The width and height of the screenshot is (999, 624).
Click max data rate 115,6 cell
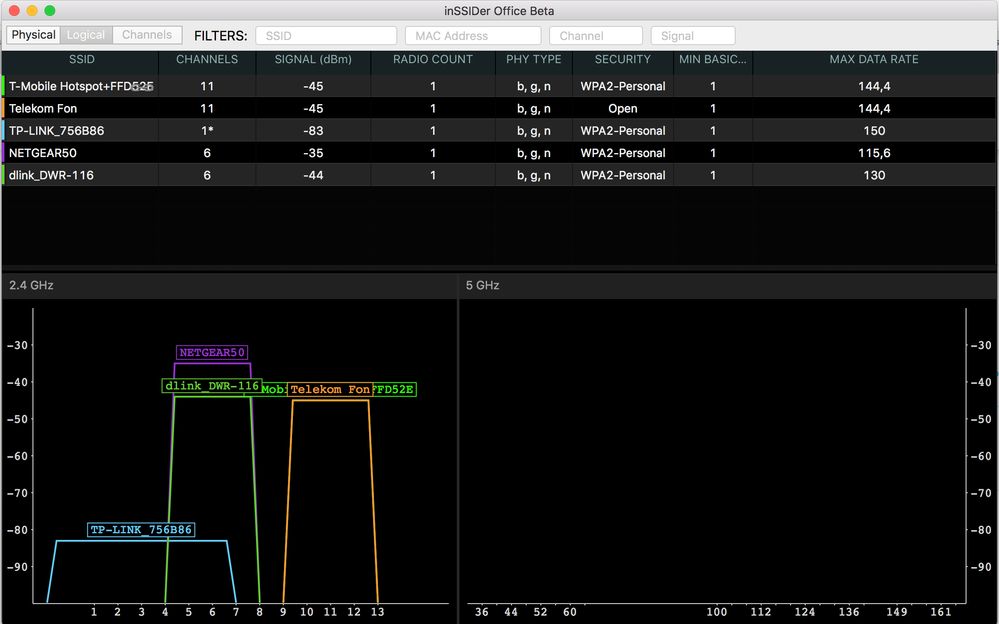pos(874,153)
